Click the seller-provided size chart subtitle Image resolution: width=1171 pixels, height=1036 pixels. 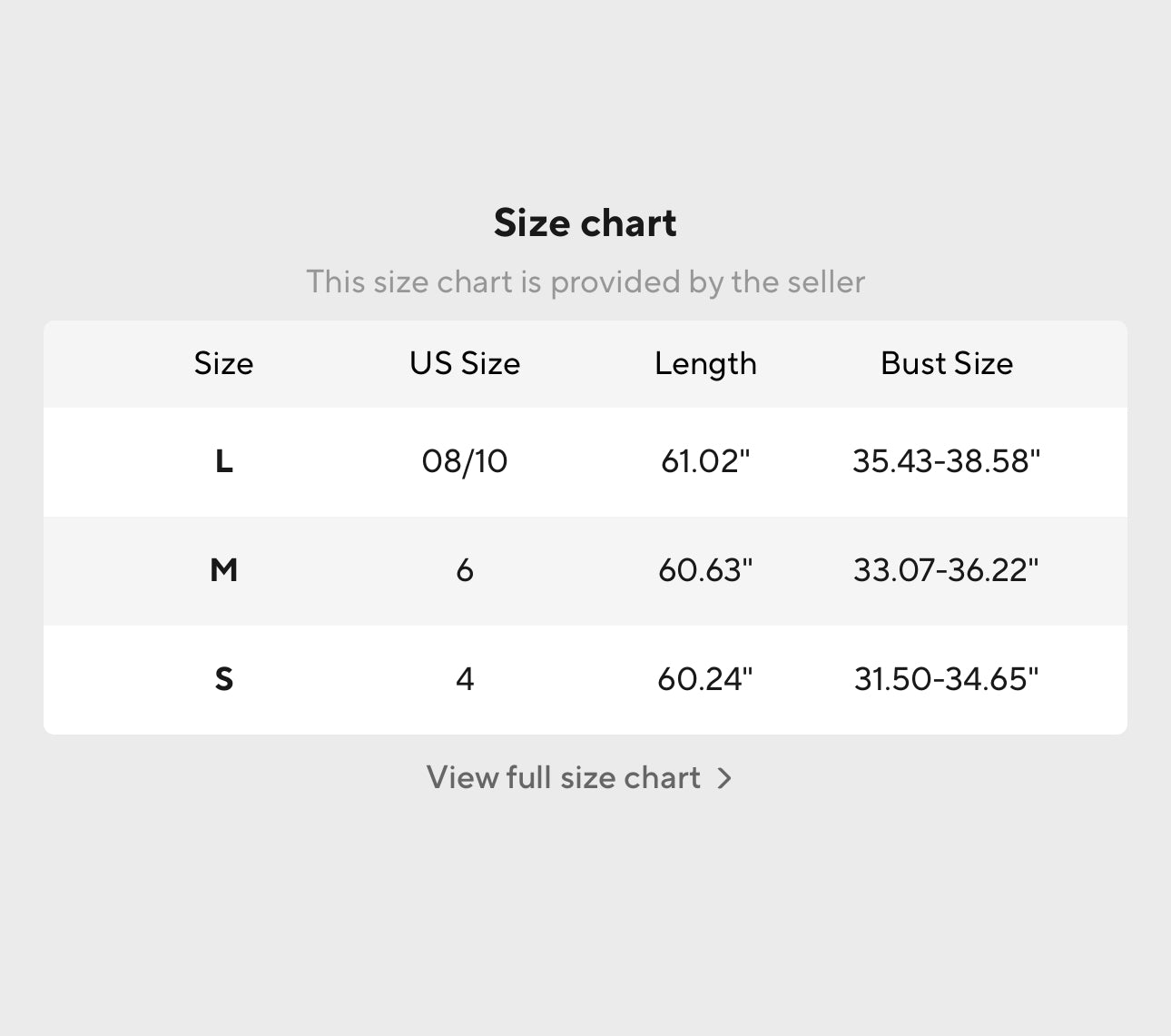click(585, 282)
